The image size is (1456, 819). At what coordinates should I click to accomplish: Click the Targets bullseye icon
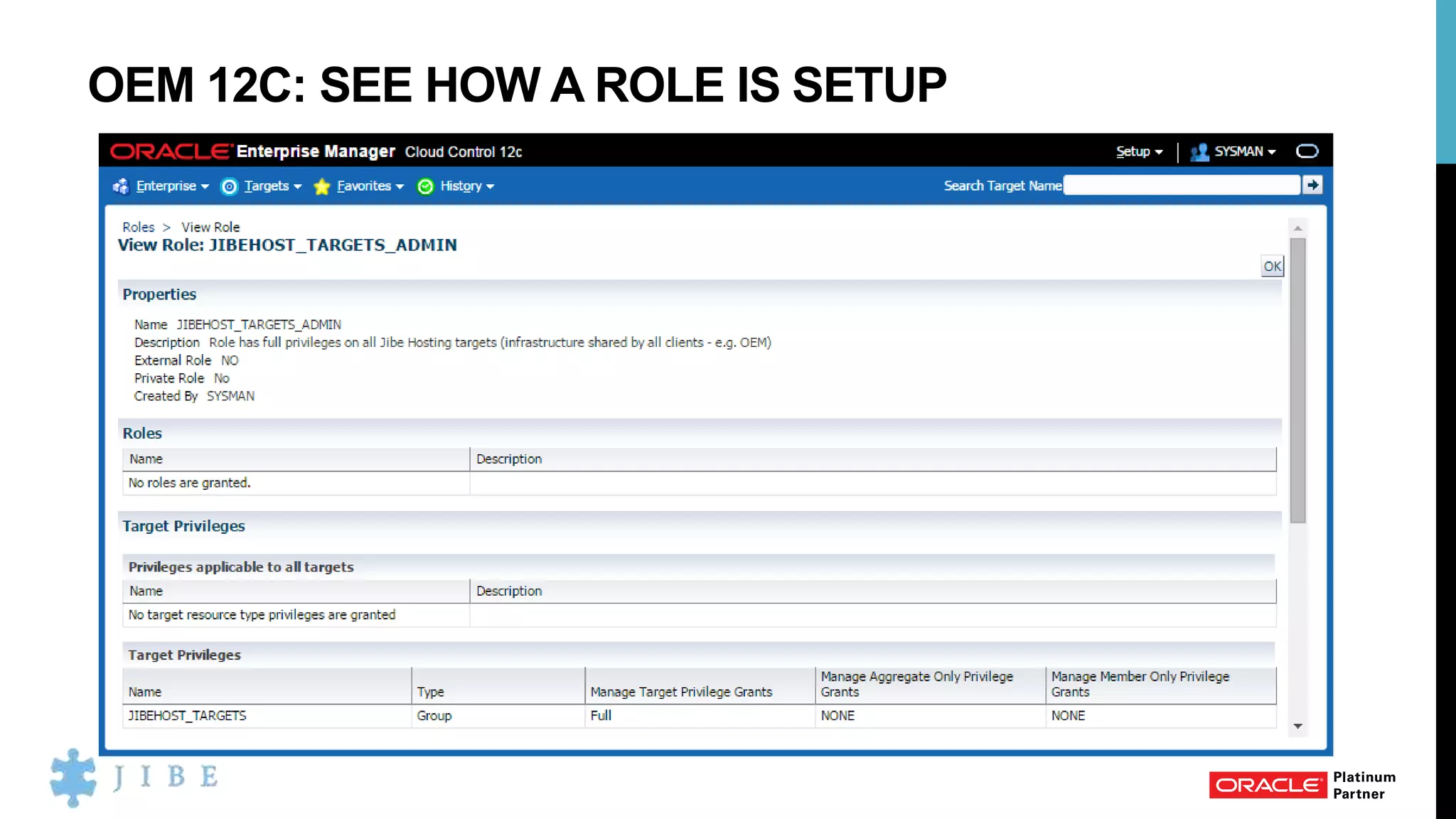point(229,187)
